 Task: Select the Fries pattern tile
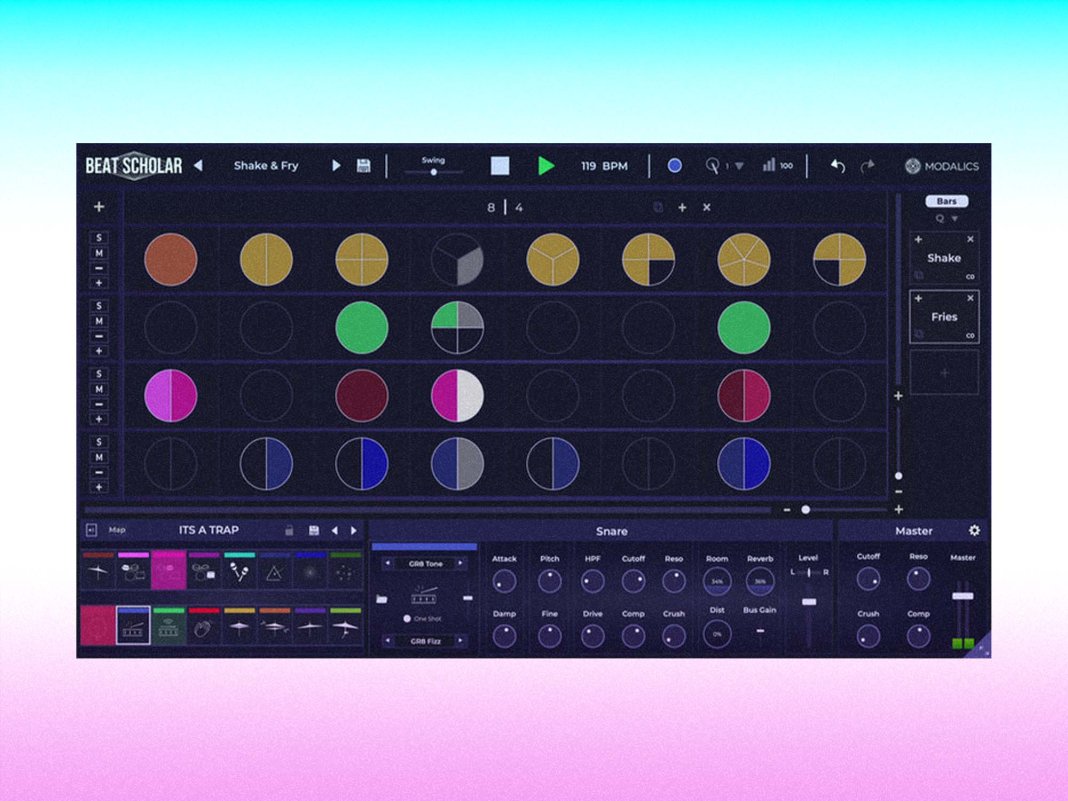tap(942, 316)
